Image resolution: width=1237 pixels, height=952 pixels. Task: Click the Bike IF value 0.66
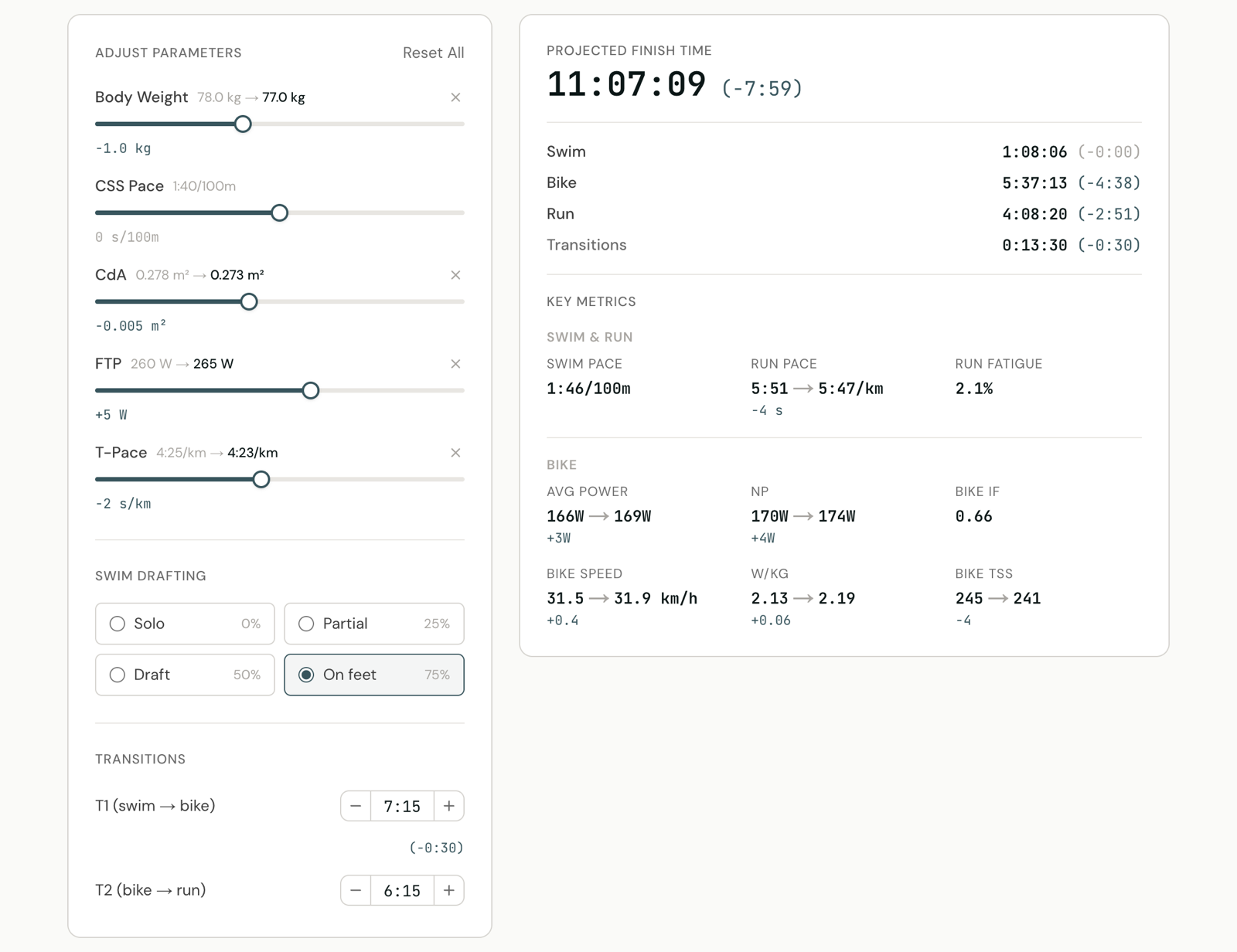pyautogui.click(x=973, y=516)
